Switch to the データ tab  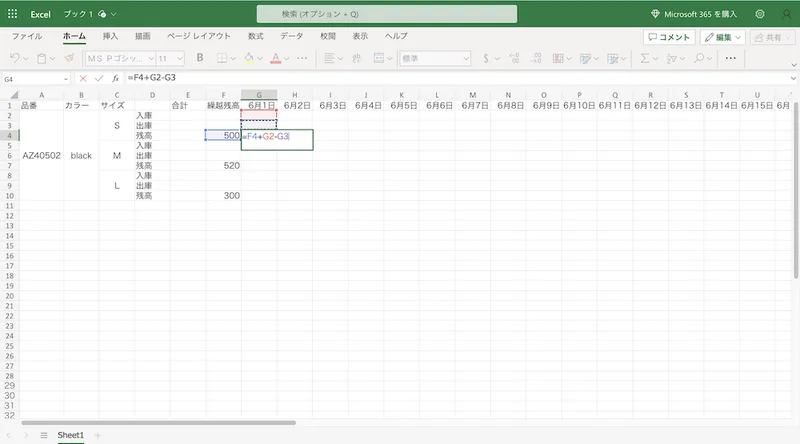tap(292, 36)
